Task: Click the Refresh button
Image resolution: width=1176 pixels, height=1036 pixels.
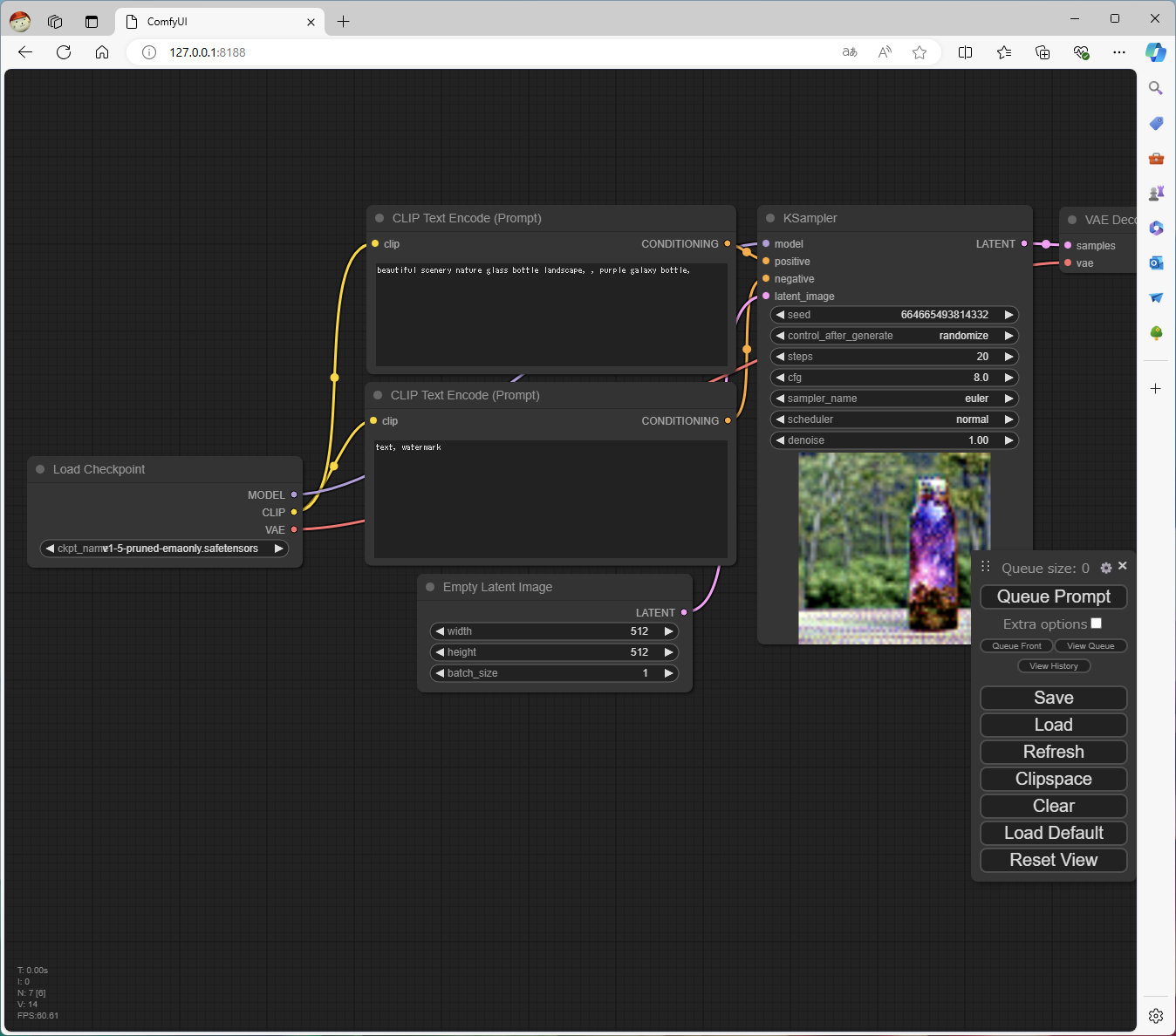Action: (x=1054, y=752)
